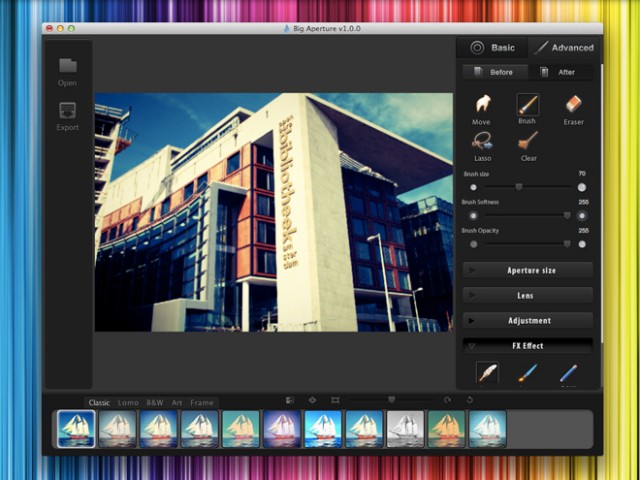Select the fifth teal-tinted sailboat thumbnail
This screenshot has width=640, height=480.
coord(241,429)
